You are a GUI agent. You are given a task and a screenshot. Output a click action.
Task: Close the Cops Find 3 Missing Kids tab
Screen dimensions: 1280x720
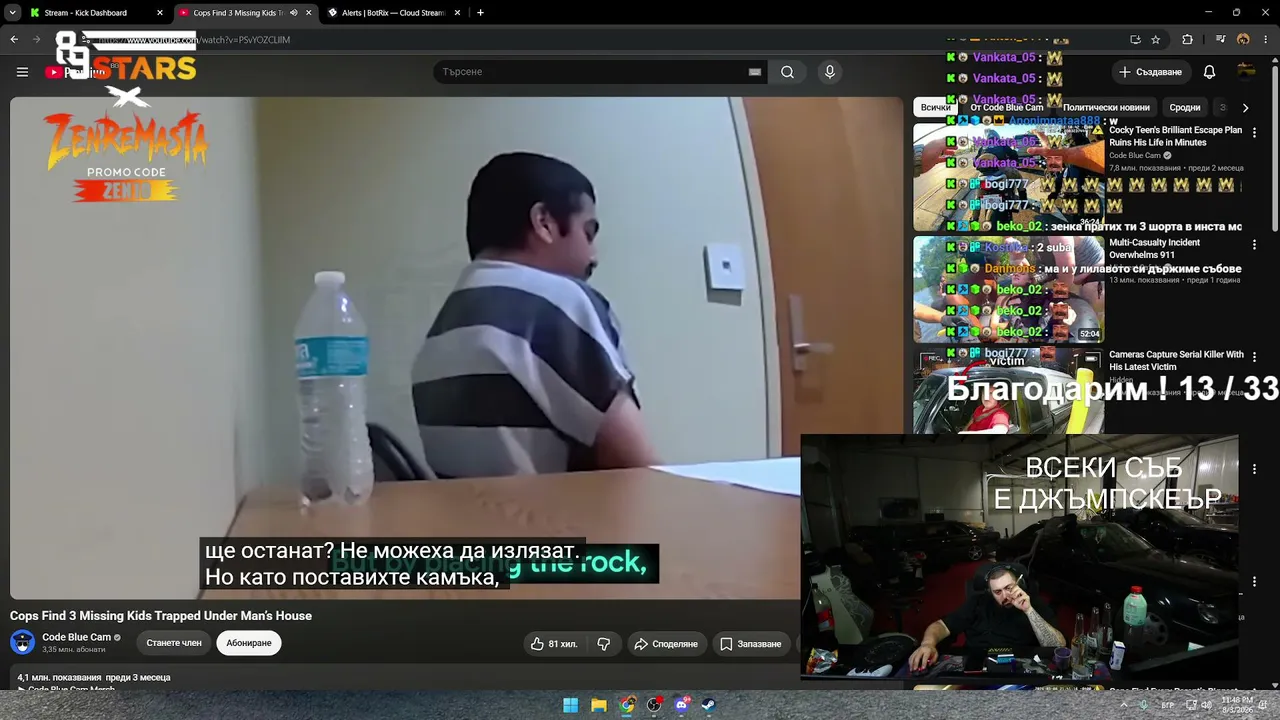pos(308,13)
